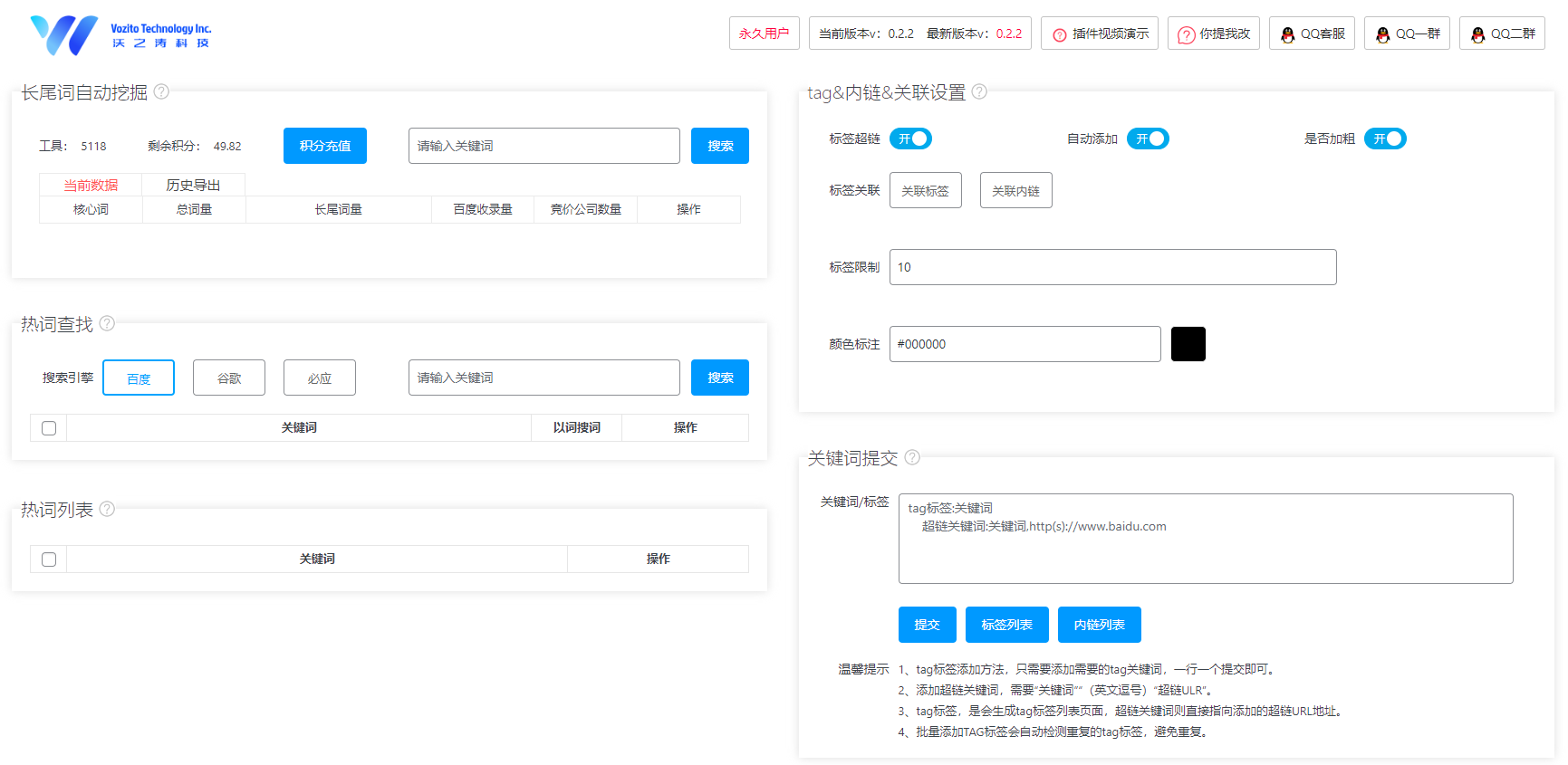Screen dimensions: 1568x765
Task: Click help icon beside 热词查找
Action: click(107, 323)
